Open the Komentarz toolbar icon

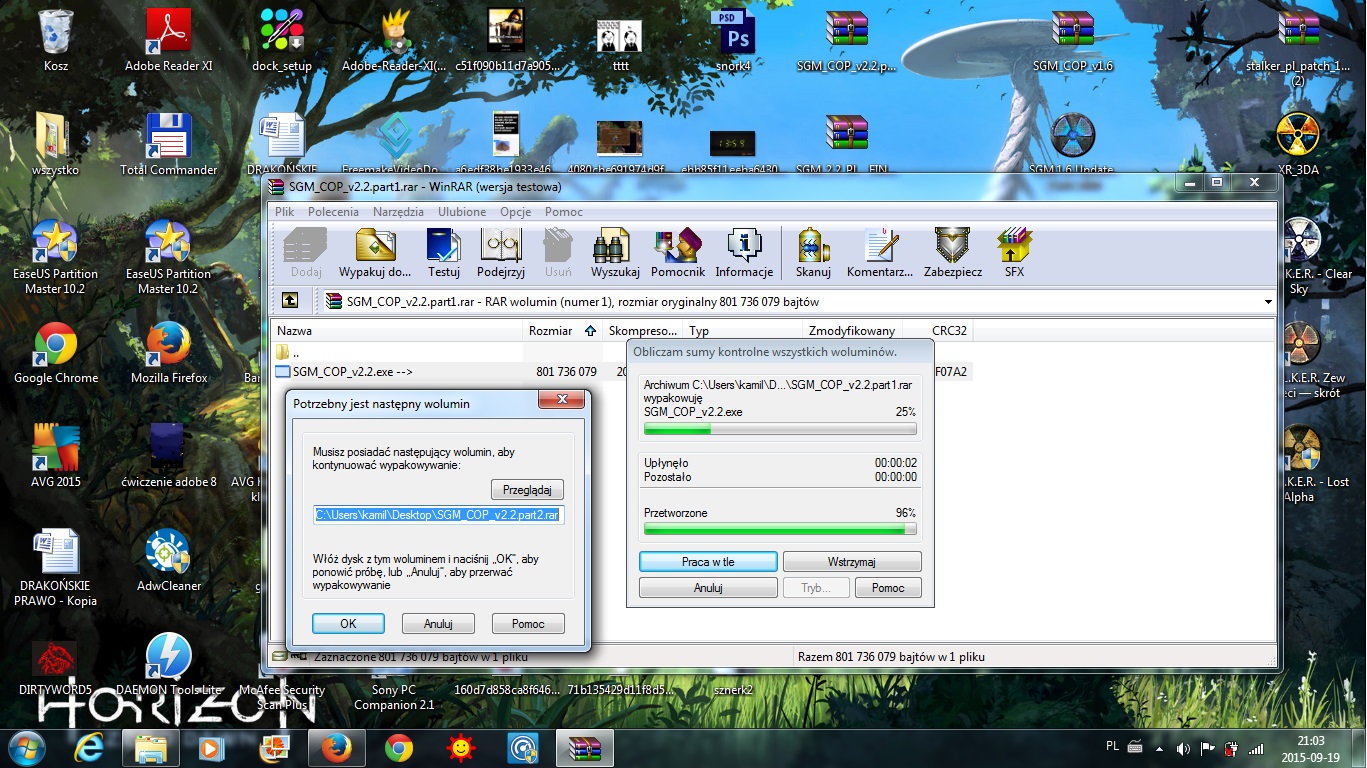[880, 253]
